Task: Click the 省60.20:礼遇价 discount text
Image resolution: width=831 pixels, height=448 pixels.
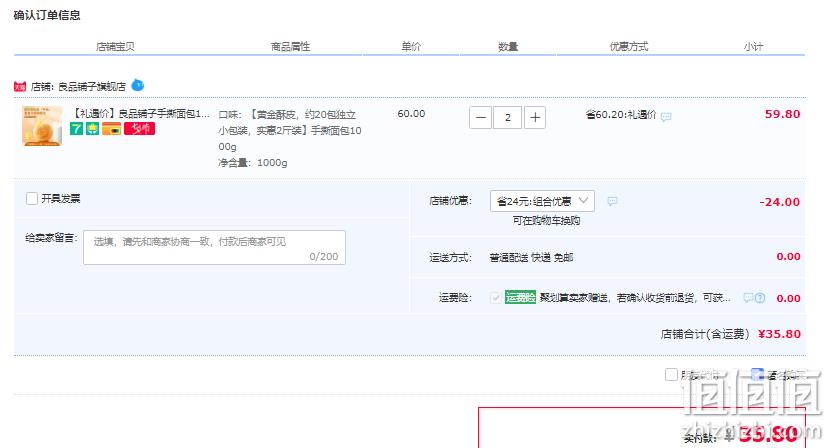Action: coord(621,115)
